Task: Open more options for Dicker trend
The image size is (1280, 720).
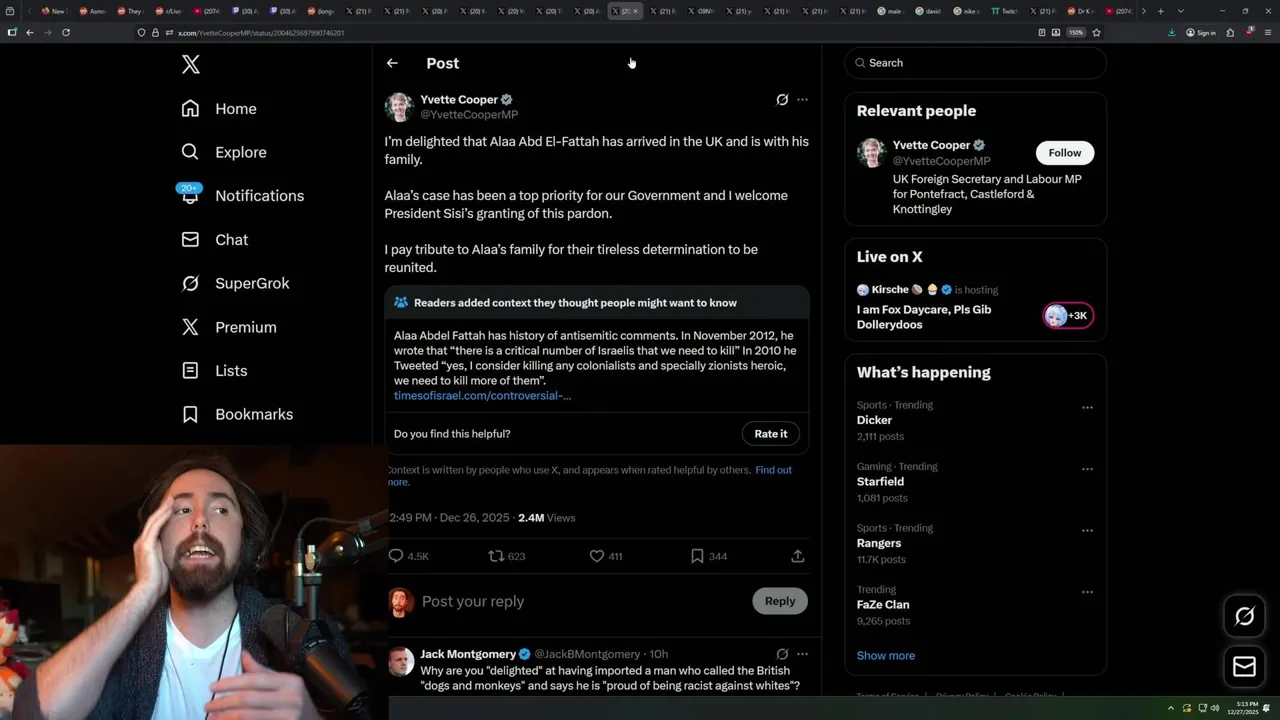Action: pos(1087,408)
